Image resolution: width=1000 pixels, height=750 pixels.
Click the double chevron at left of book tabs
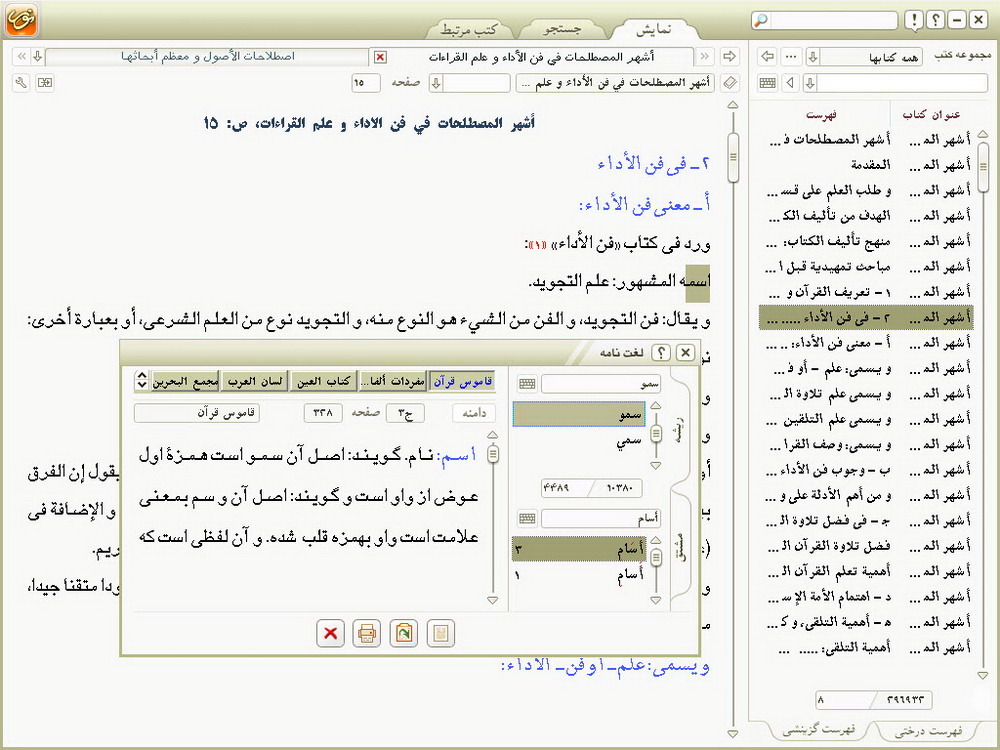tap(22, 57)
